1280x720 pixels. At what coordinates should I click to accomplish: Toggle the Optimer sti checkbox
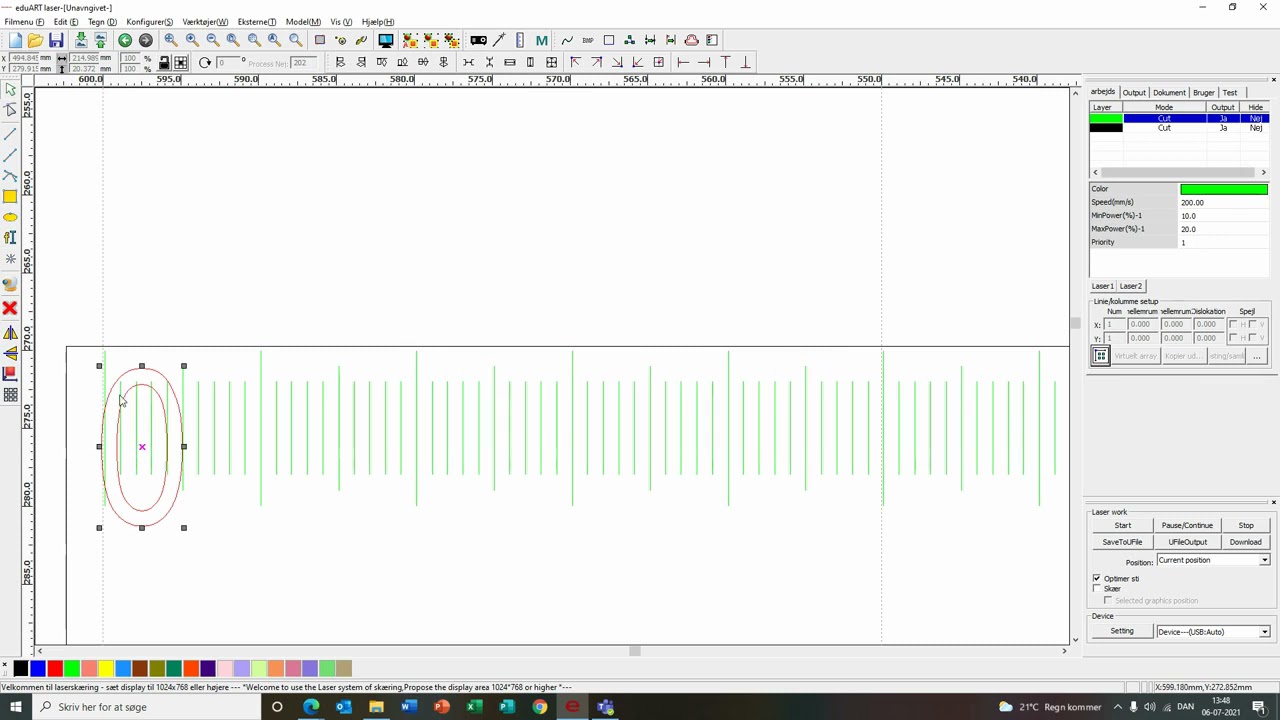point(1097,579)
